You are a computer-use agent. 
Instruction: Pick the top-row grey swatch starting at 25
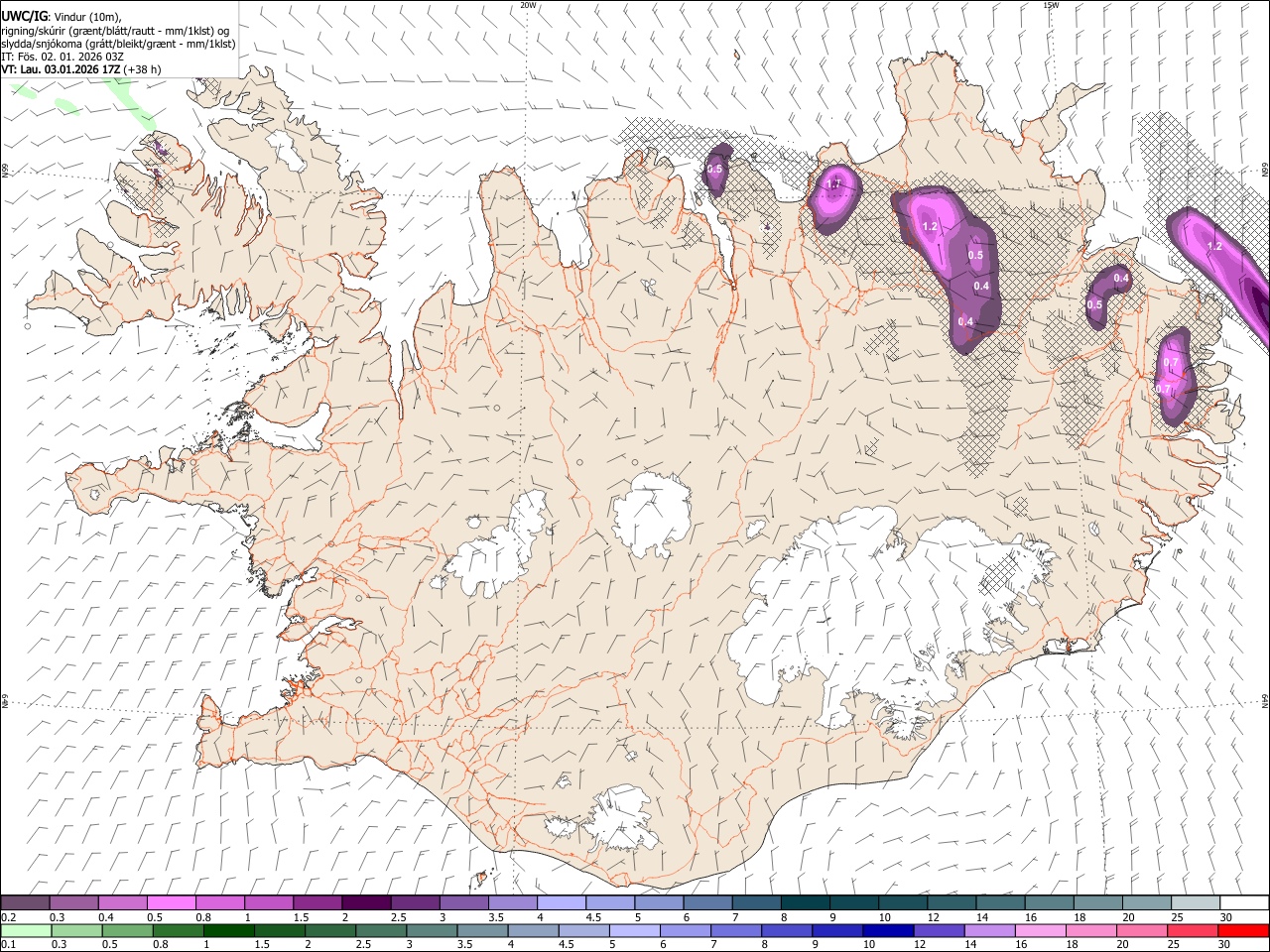(1194, 902)
